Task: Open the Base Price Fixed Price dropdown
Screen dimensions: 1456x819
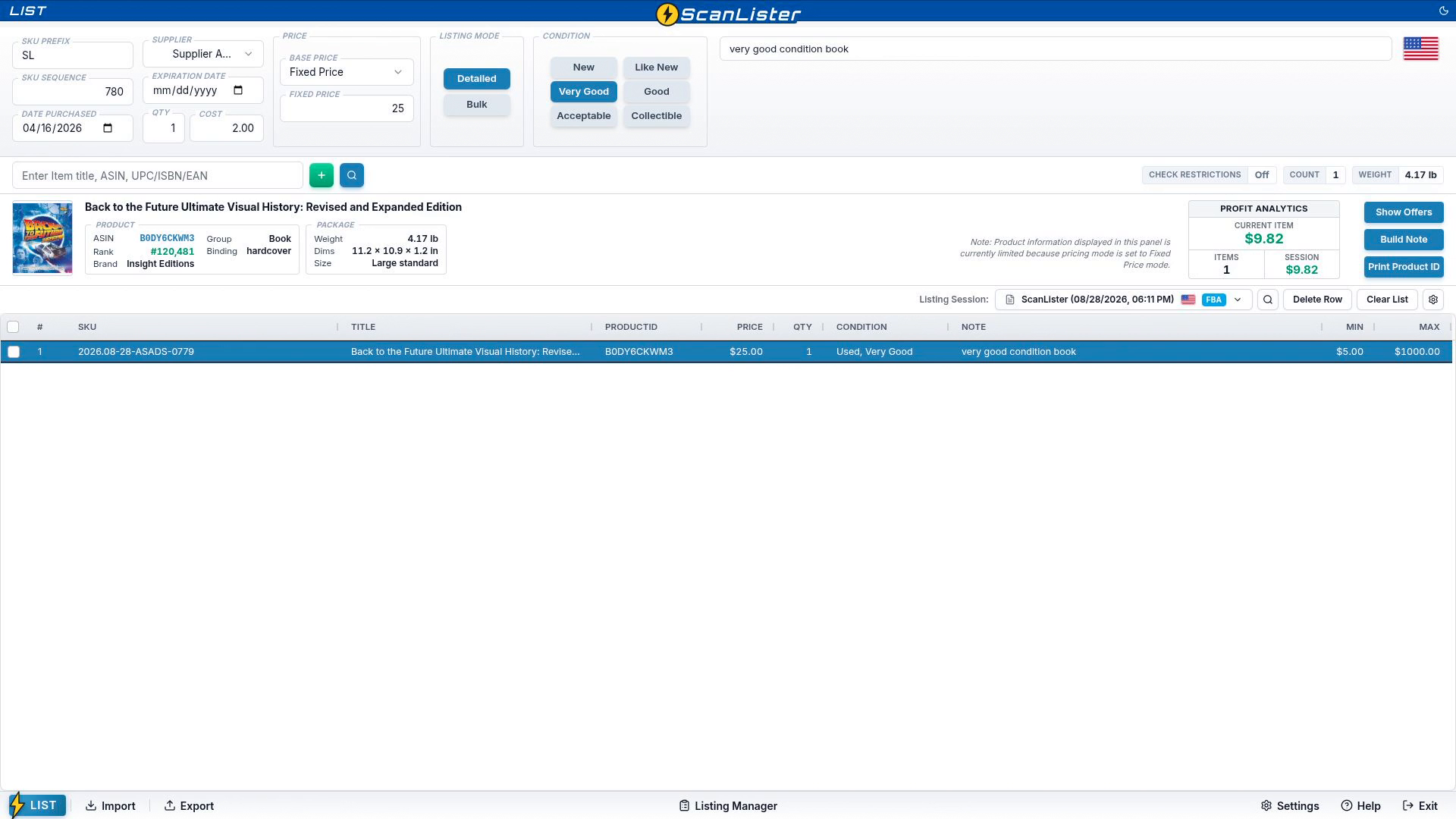Action: tap(347, 72)
